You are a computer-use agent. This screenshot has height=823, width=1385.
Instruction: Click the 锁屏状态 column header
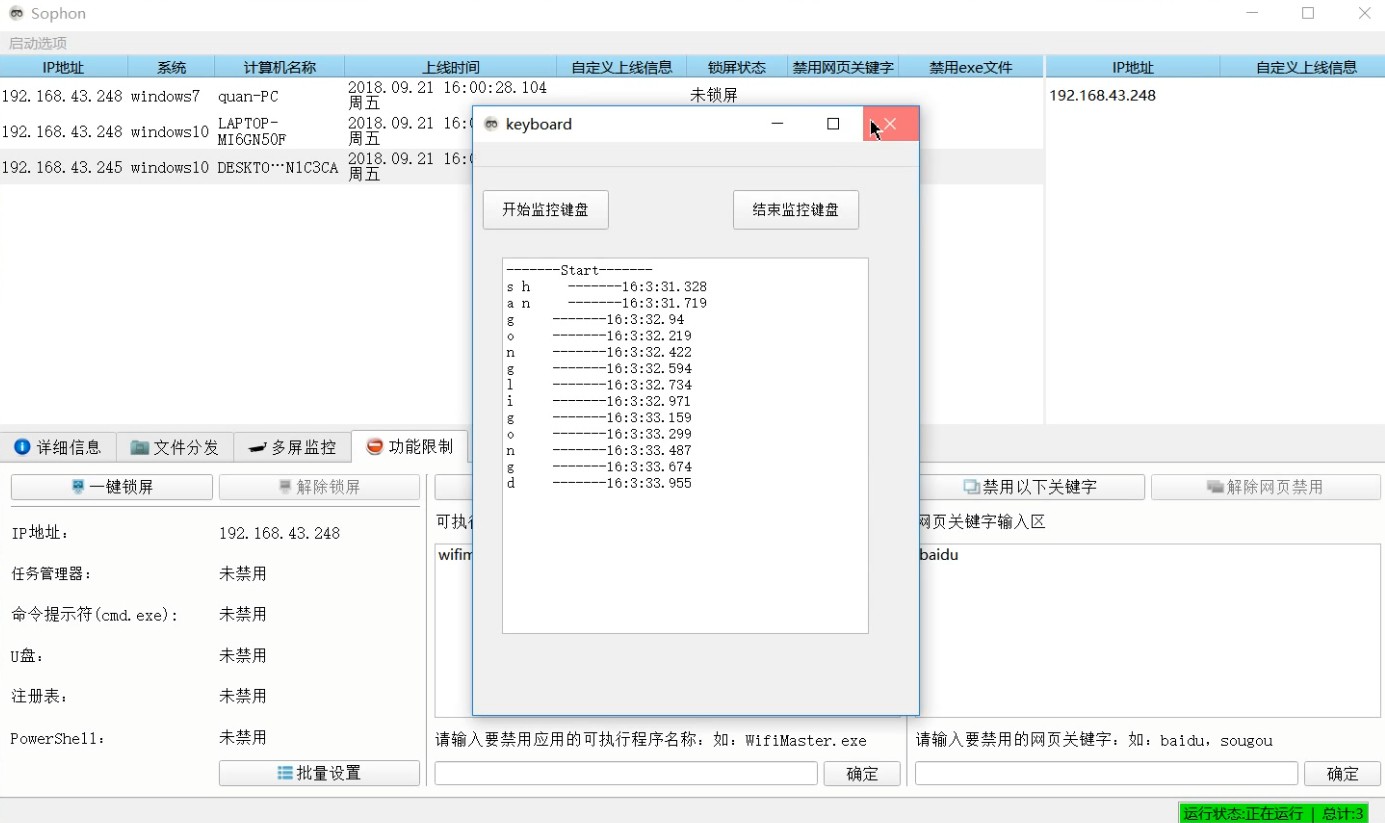(x=737, y=68)
